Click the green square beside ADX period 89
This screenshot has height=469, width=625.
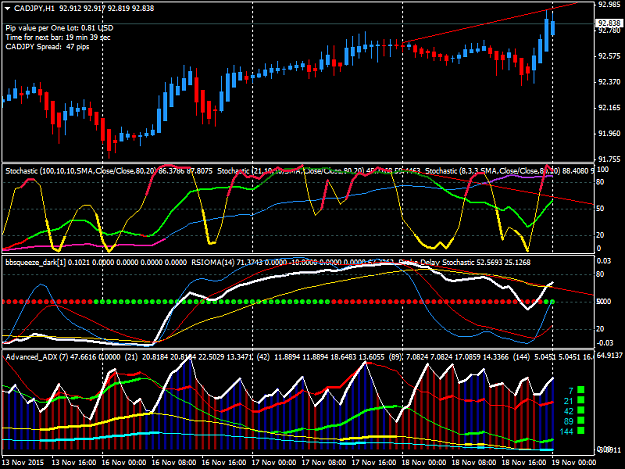click(x=581, y=420)
